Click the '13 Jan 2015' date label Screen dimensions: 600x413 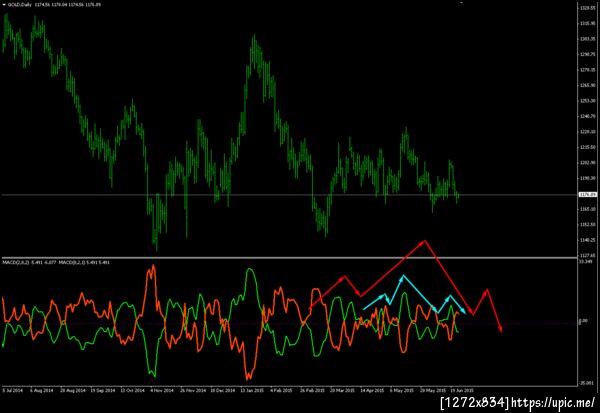pos(252,390)
